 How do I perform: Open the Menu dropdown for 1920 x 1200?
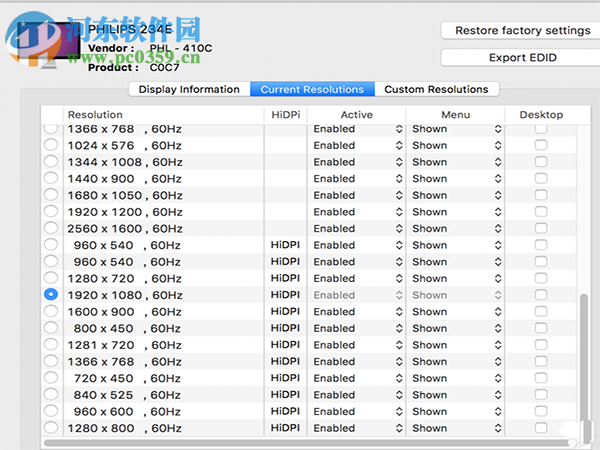(x=456, y=212)
